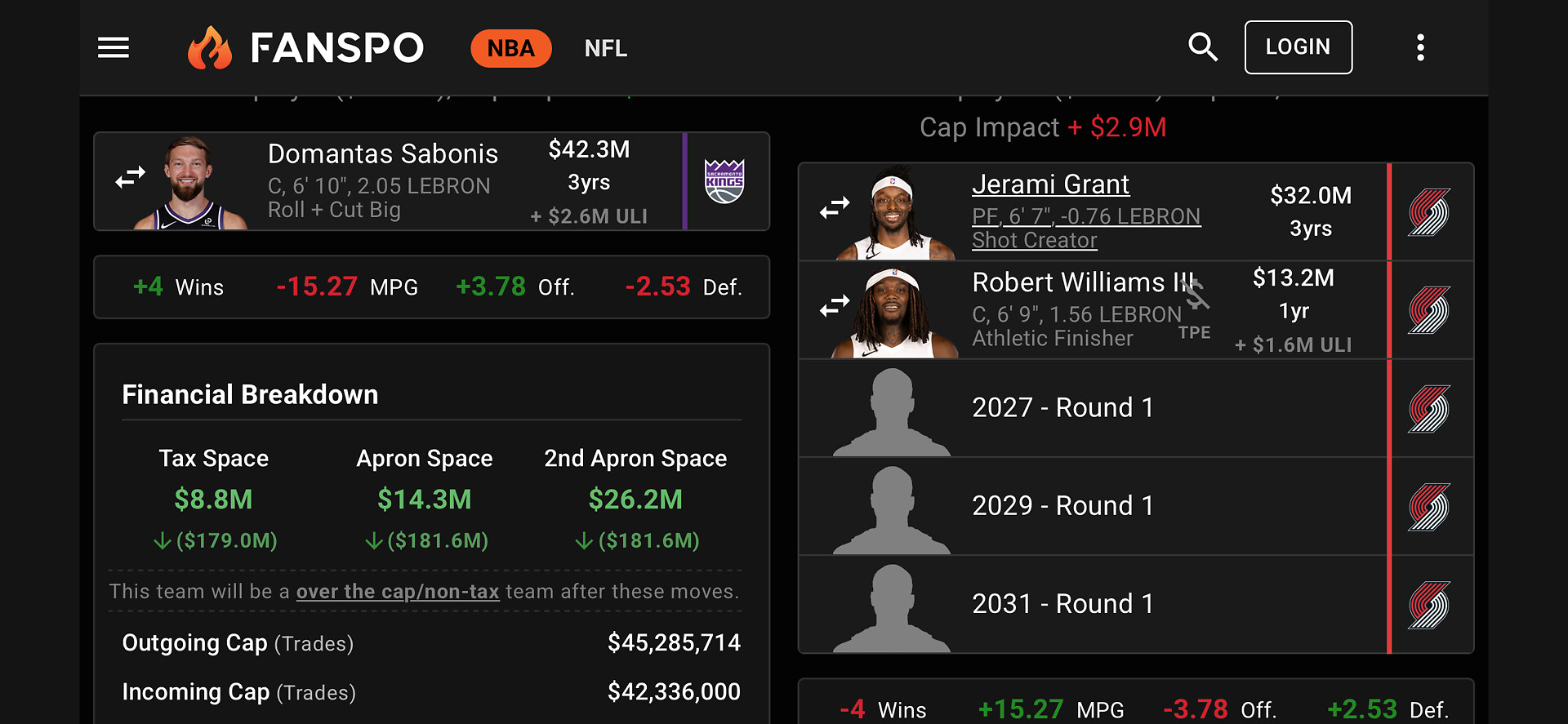
Task: Switch to the NBA tab
Action: tap(510, 48)
